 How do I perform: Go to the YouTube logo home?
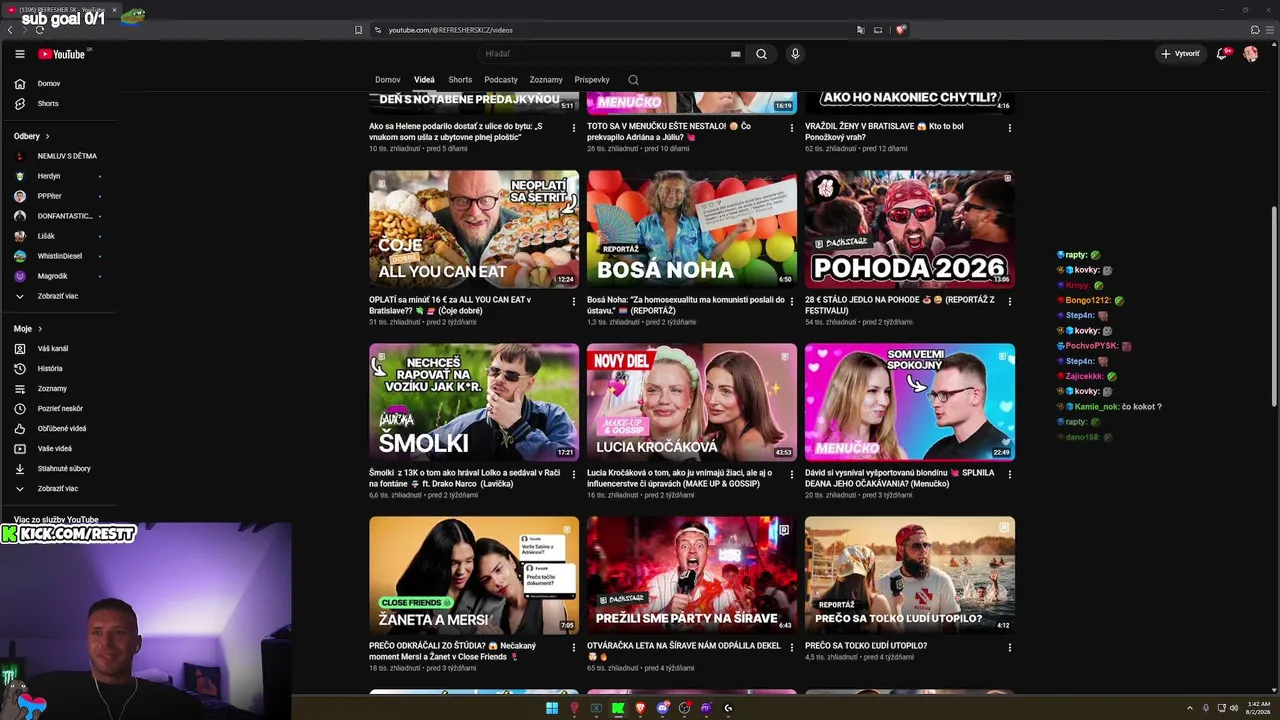(x=62, y=54)
